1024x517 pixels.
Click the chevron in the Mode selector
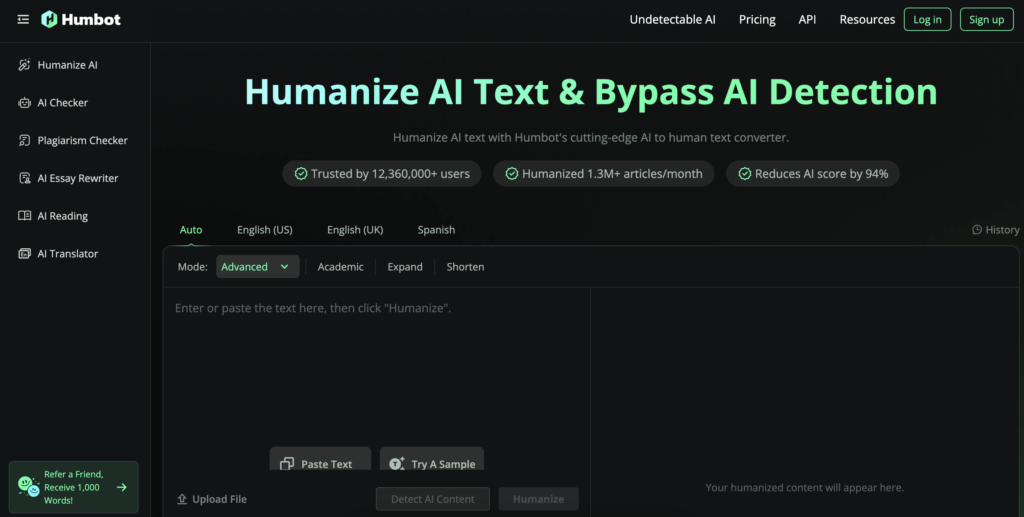point(284,266)
